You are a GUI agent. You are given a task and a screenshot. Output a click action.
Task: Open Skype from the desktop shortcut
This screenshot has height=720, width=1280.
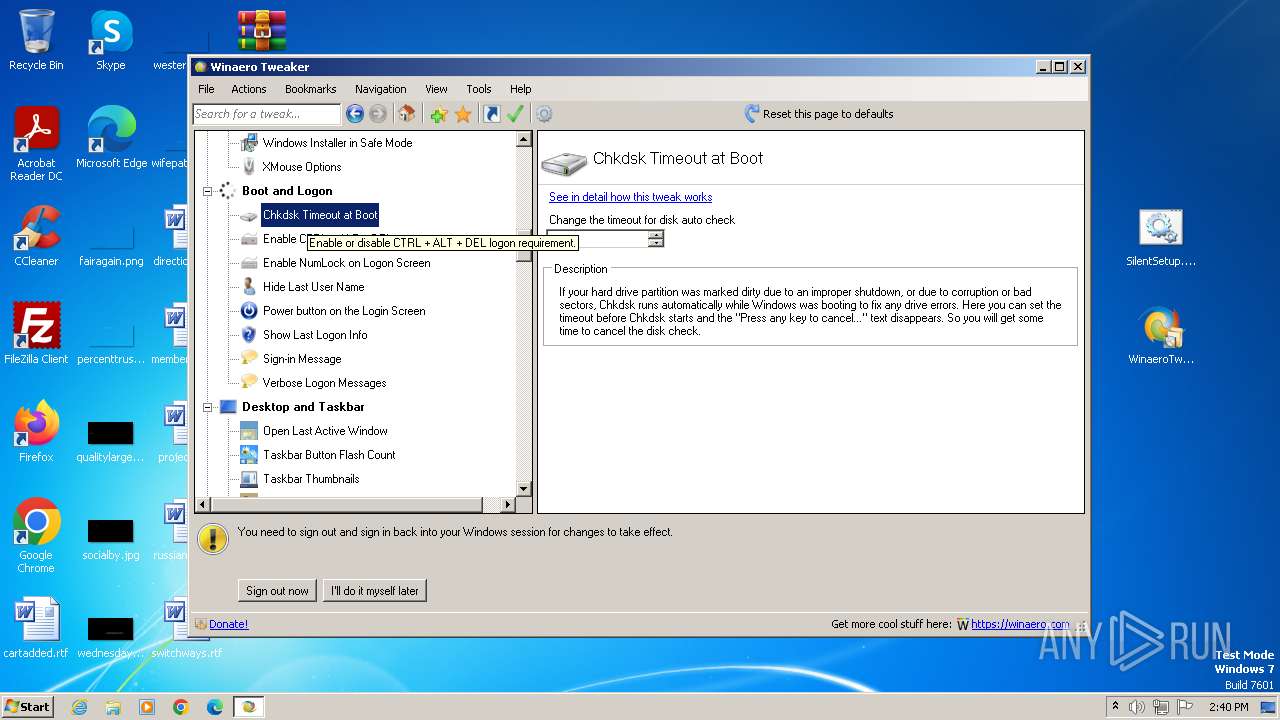[110, 41]
